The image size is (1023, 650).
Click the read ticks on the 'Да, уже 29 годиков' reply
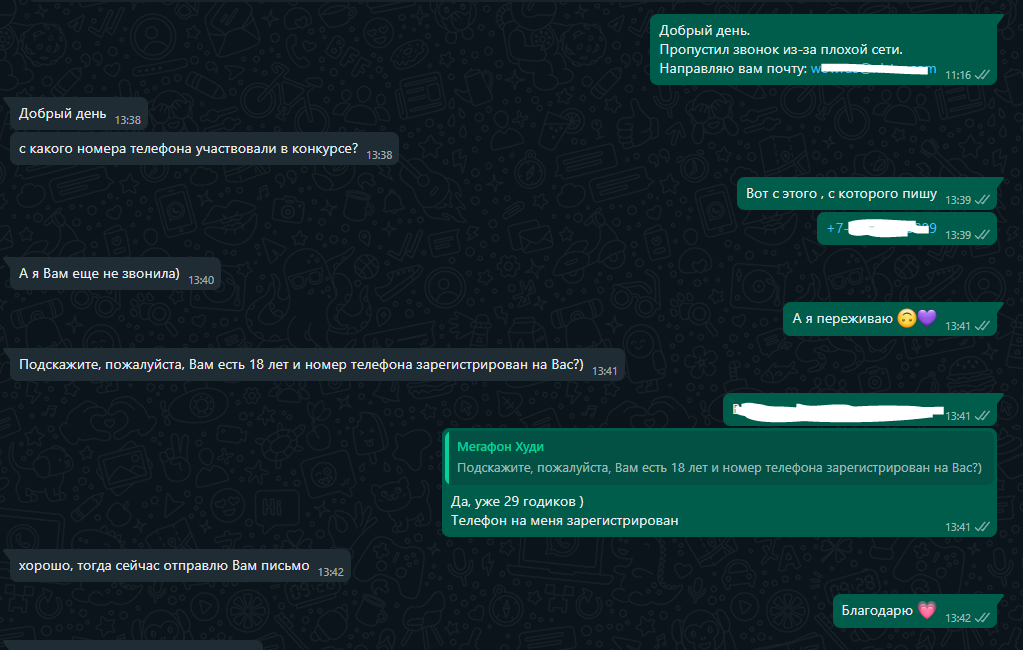(x=982, y=527)
